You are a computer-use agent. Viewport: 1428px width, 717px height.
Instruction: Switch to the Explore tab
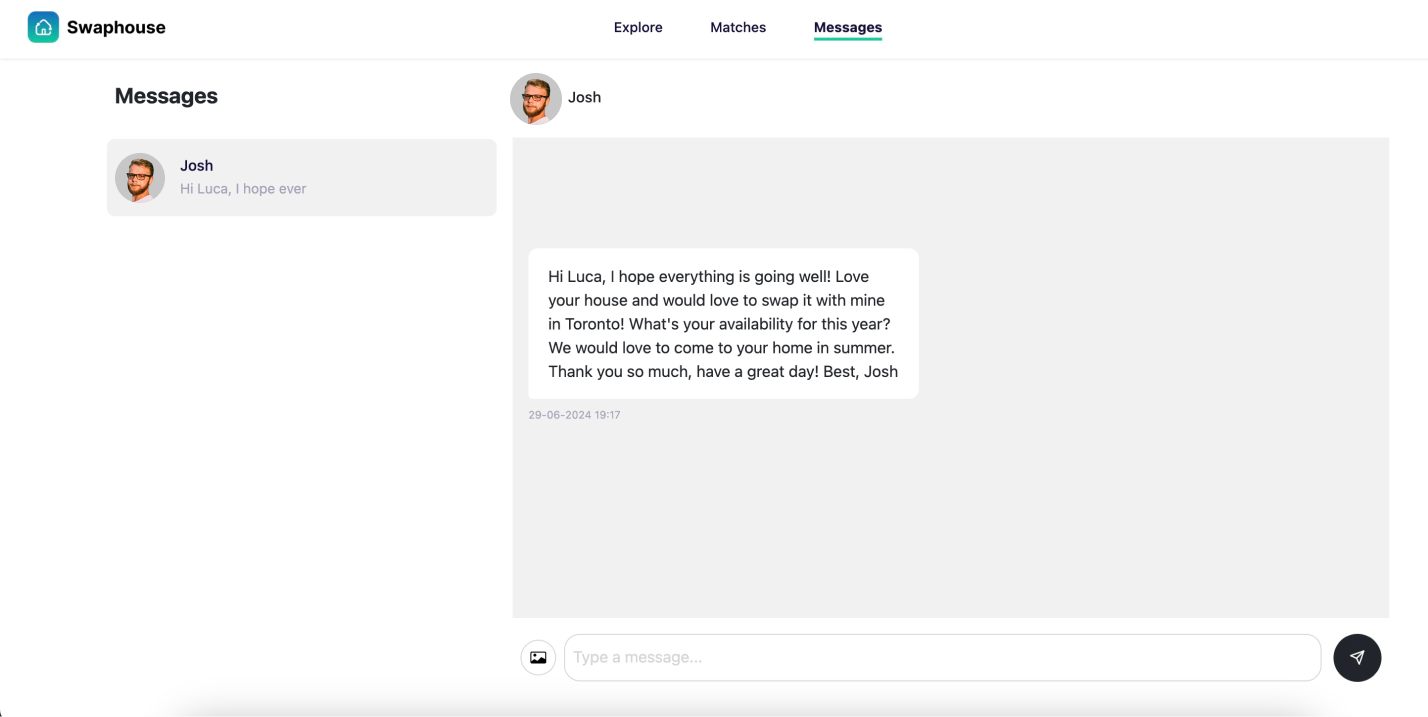click(x=637, y=27)
